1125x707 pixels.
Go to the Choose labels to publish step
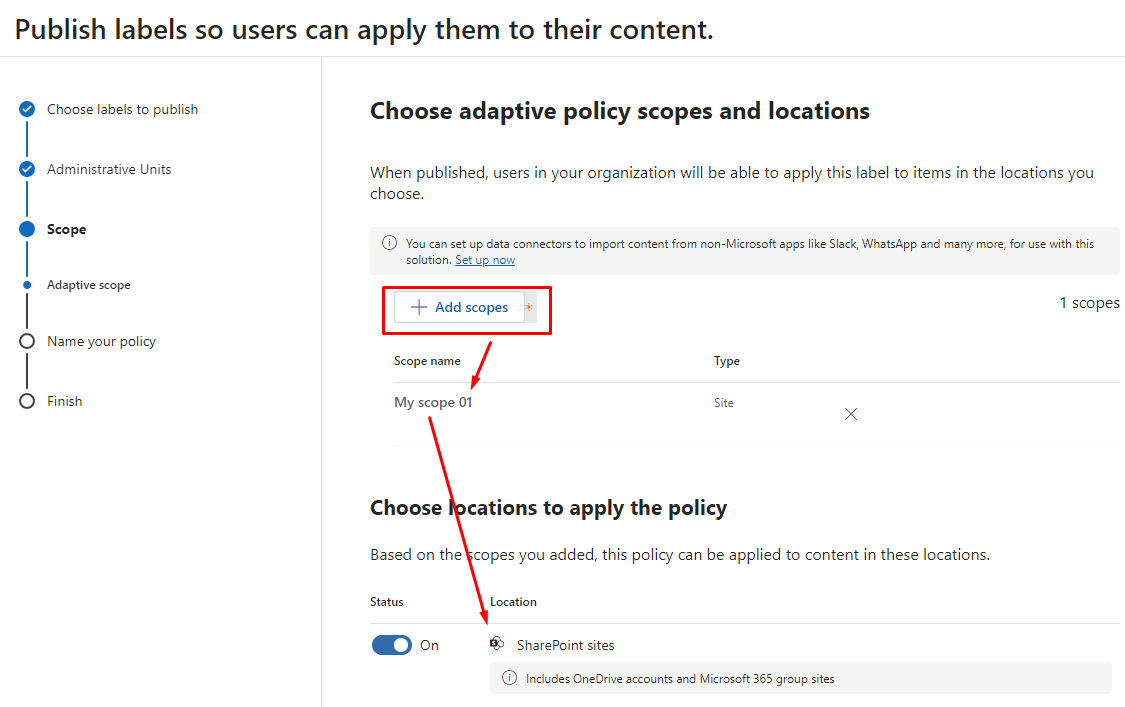(122, 109)
